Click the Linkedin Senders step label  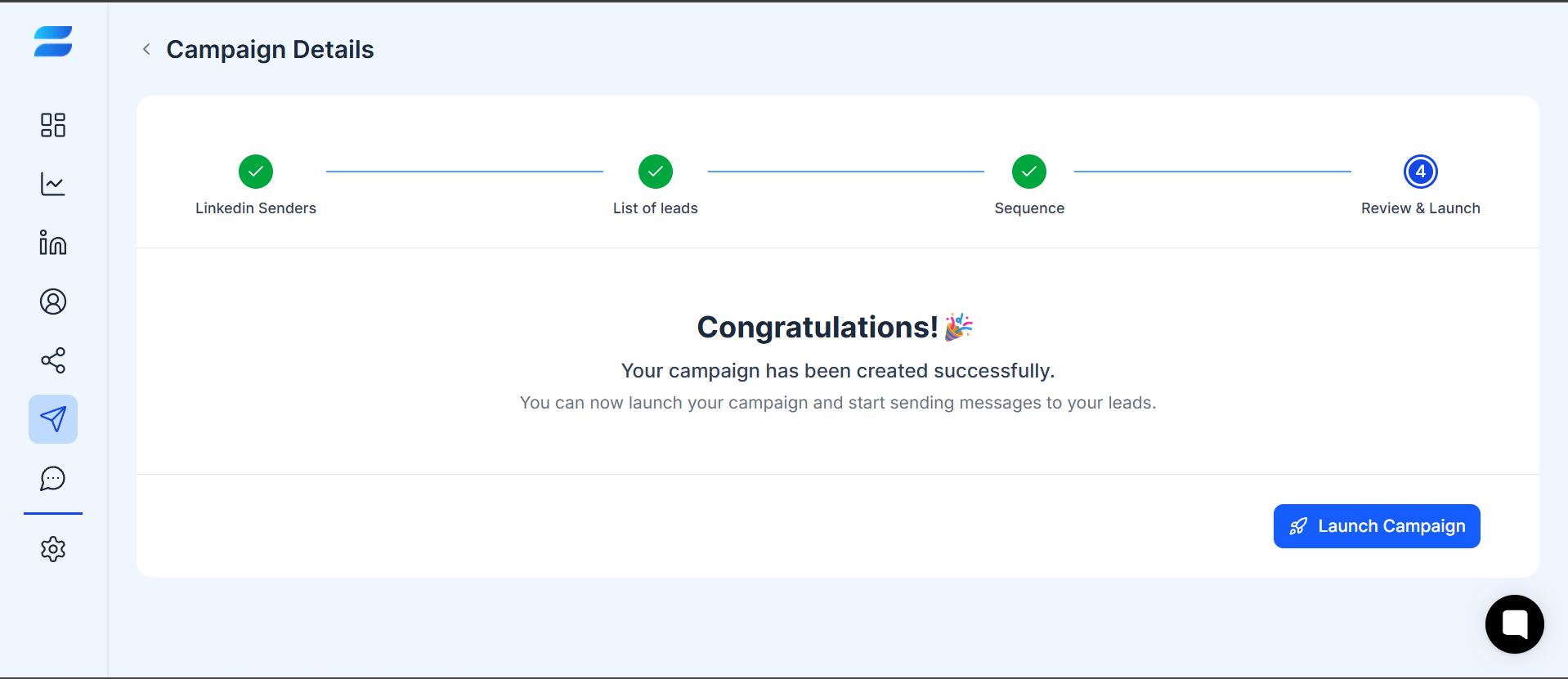(x=256, y=208)
